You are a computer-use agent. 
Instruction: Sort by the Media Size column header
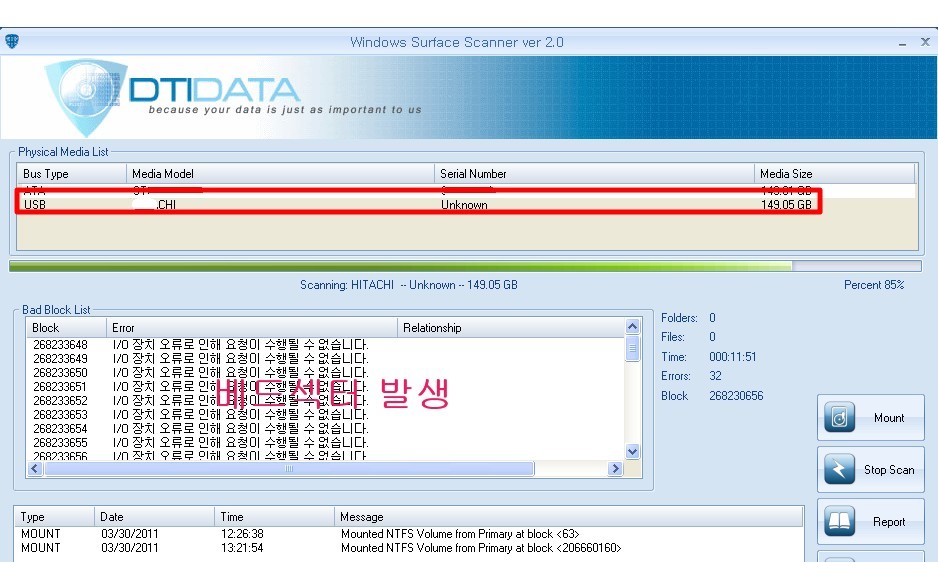click(x=835, y=174)
